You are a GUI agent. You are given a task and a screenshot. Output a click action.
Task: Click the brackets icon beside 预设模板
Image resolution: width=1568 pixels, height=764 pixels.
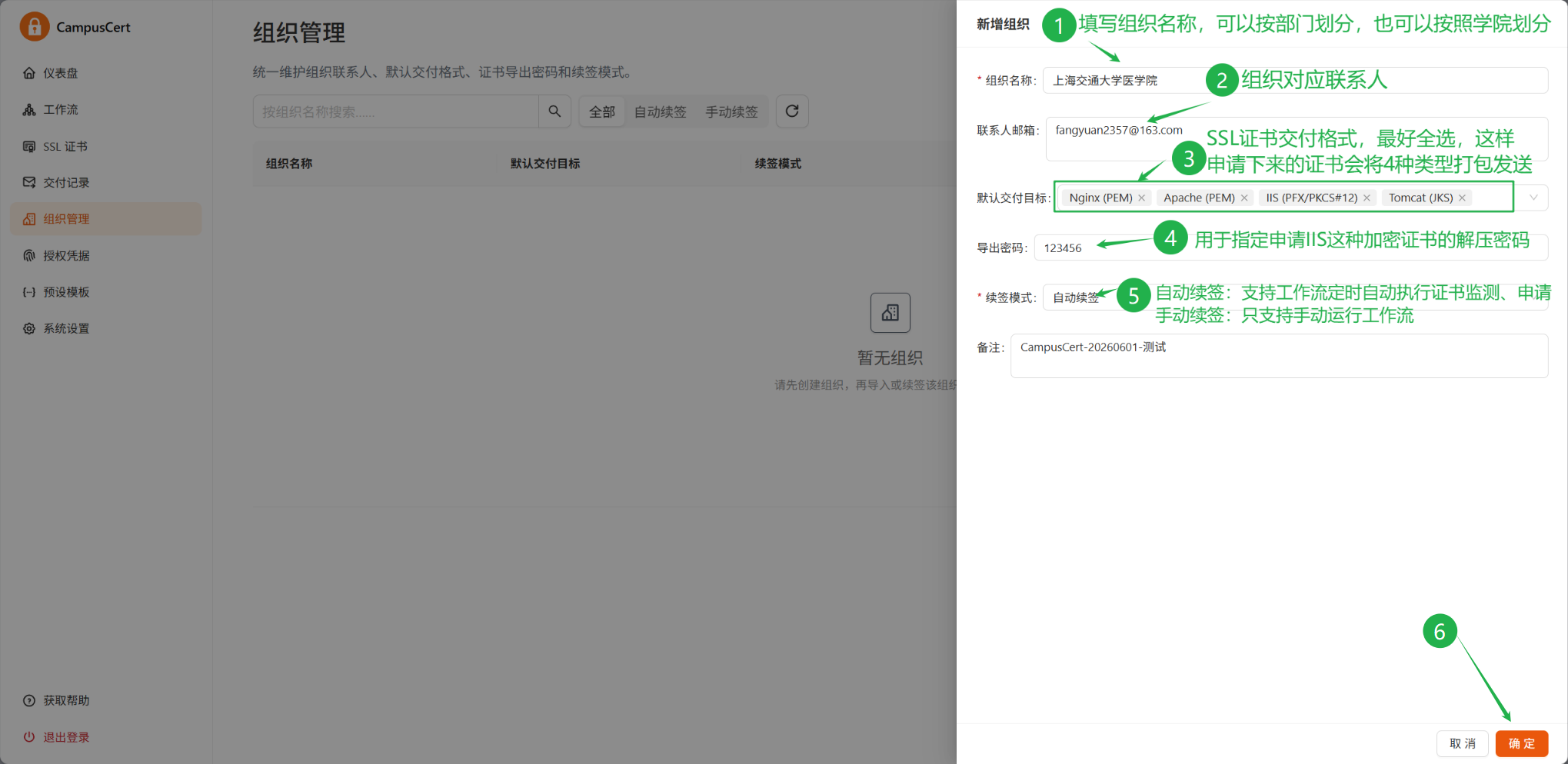[29, 292]
